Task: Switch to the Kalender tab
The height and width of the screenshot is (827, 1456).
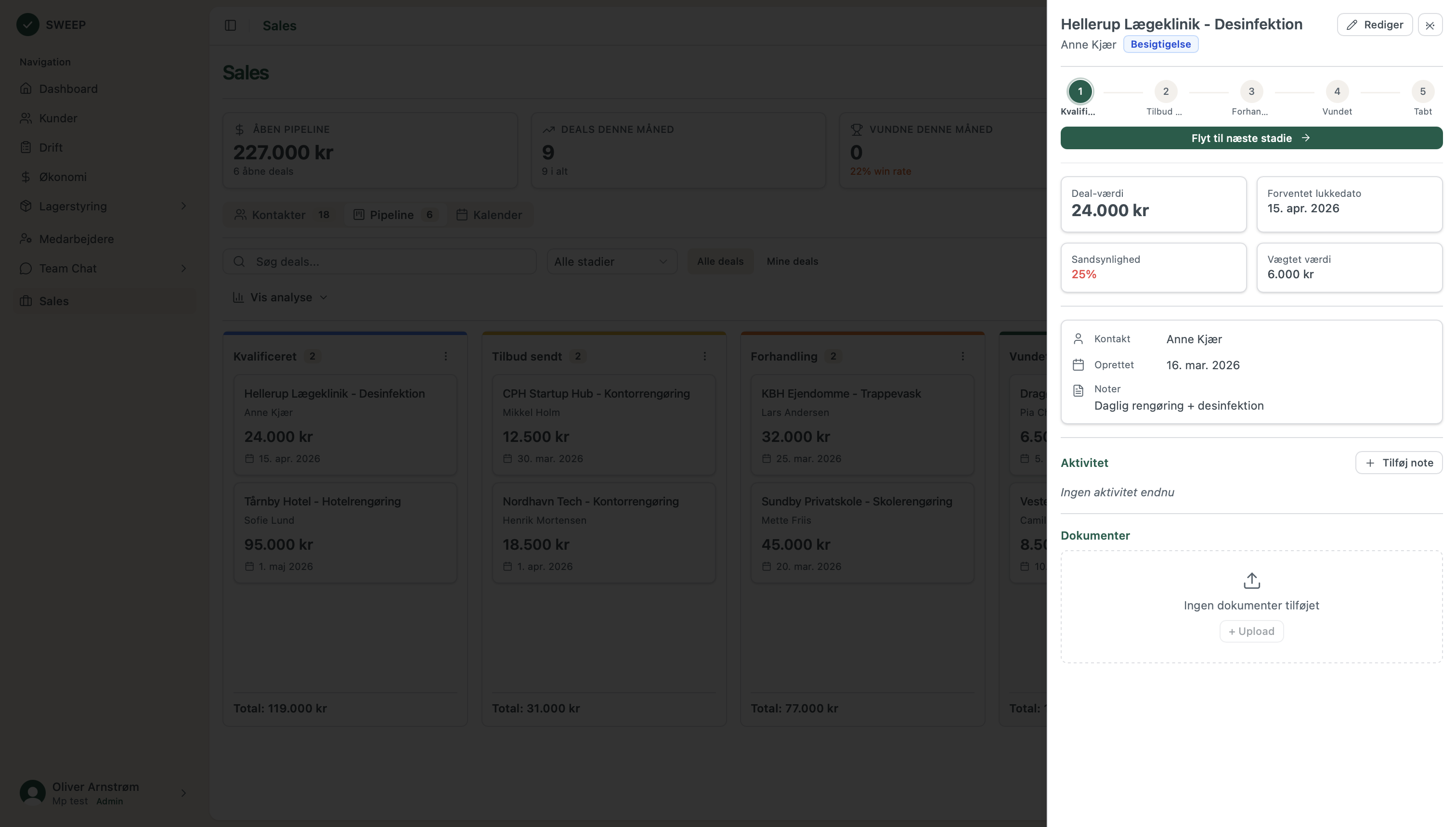Action: coord(489,215)
